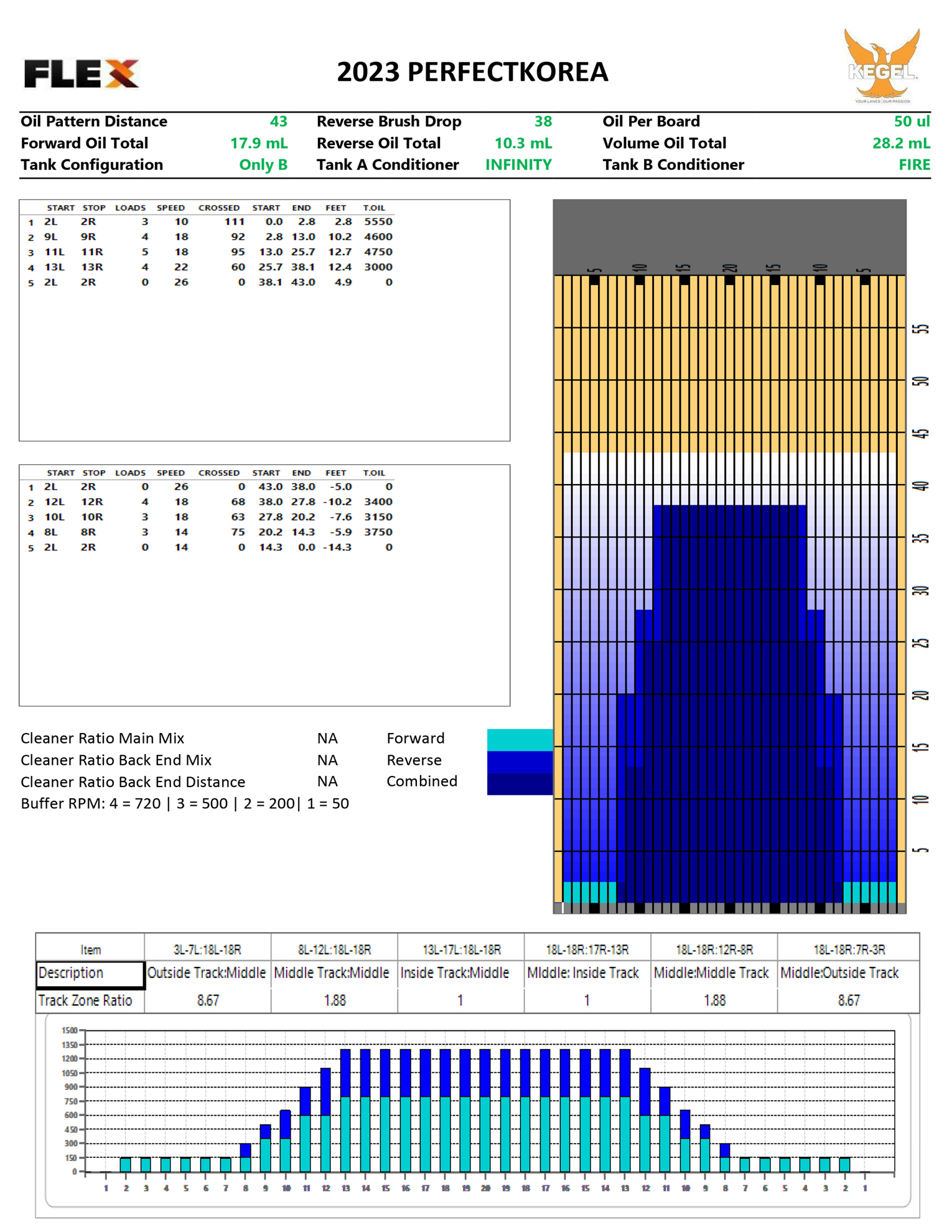Click the "Outside Track:Middle" description cell
Viewport: 952px width, 1232px height.
click(207, 973)
